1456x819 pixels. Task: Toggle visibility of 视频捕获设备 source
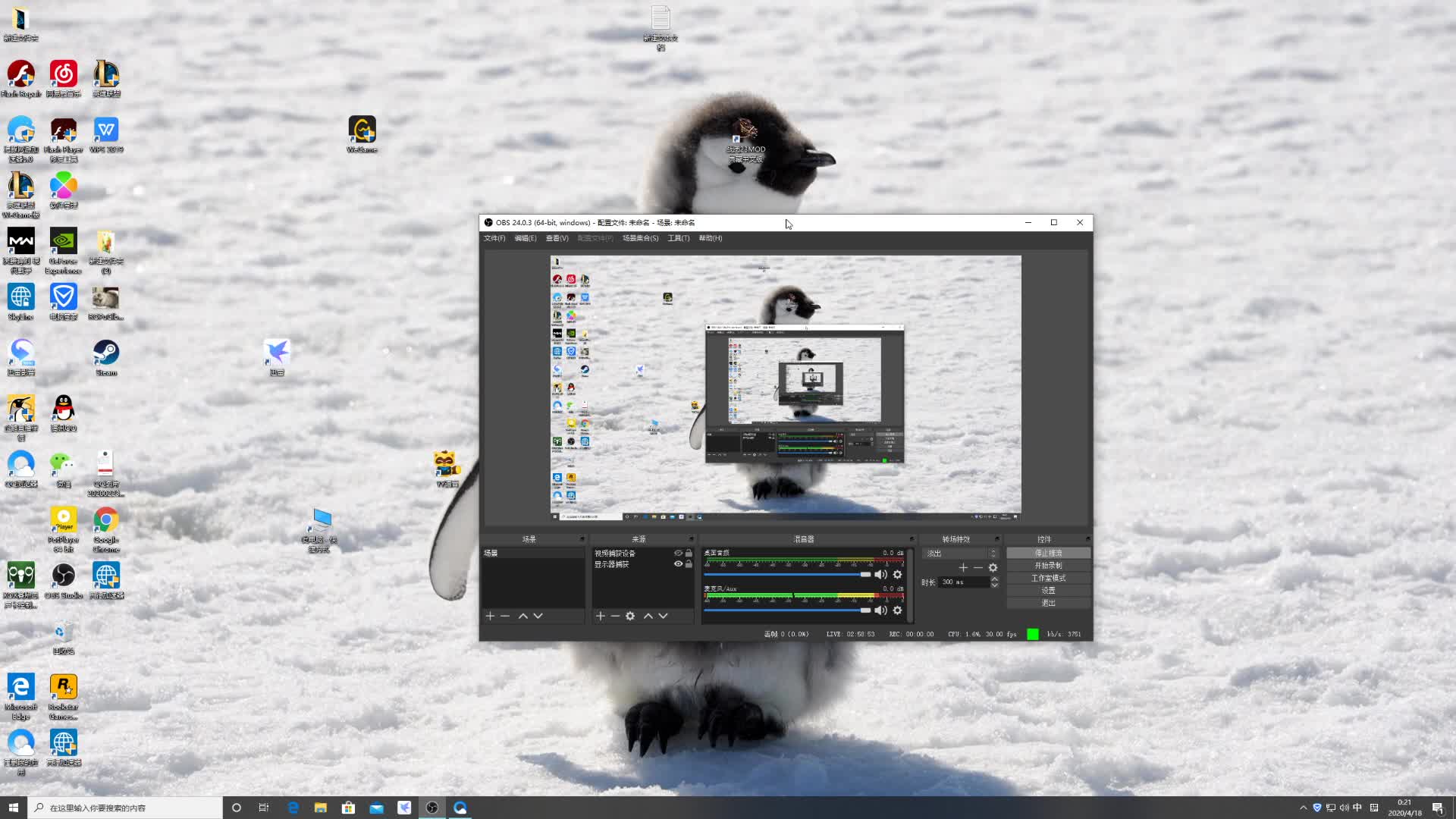pyautogui.click(x=678, y=553)
